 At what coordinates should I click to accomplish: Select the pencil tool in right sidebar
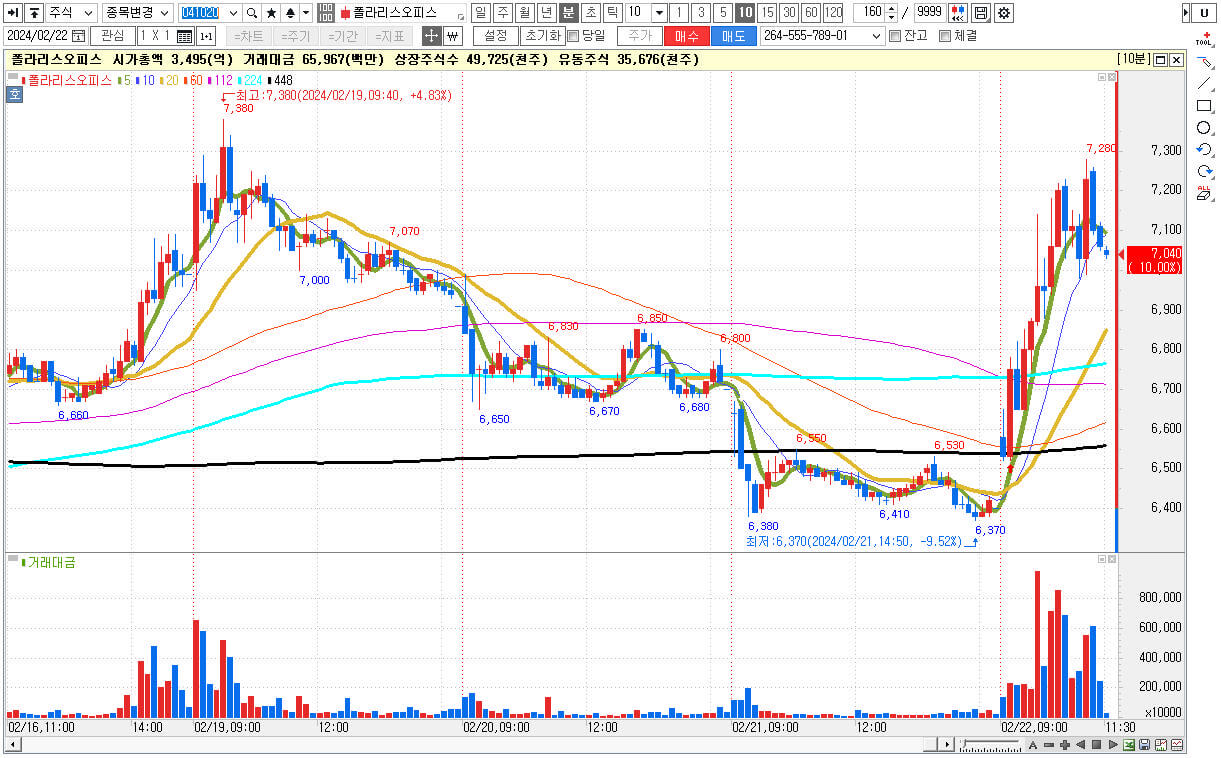tap(1205, 62)
